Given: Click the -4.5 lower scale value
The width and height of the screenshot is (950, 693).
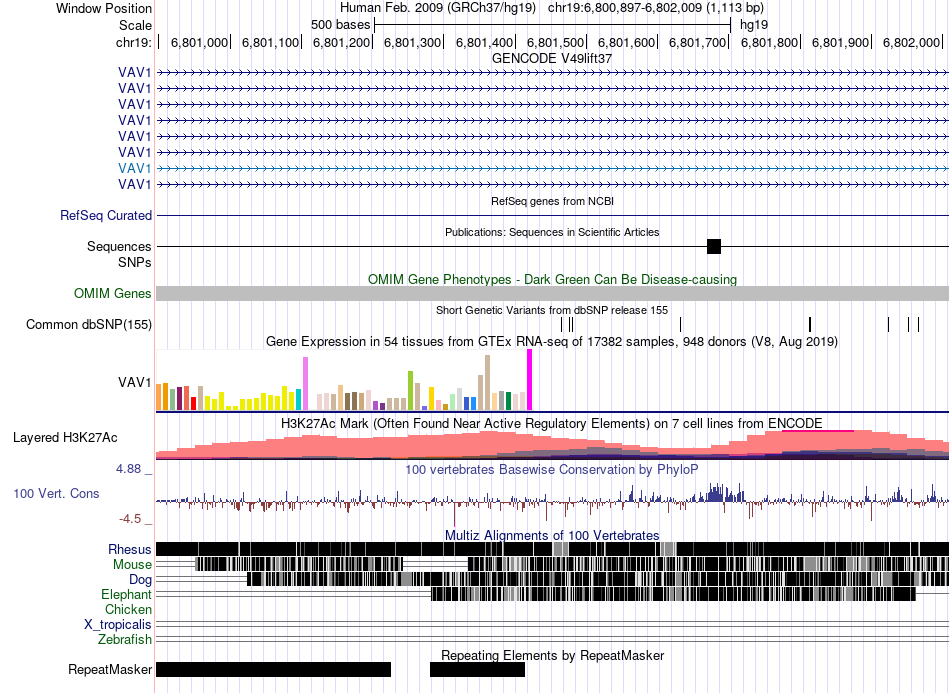Looking at the screenshot, I should [130, 519].
